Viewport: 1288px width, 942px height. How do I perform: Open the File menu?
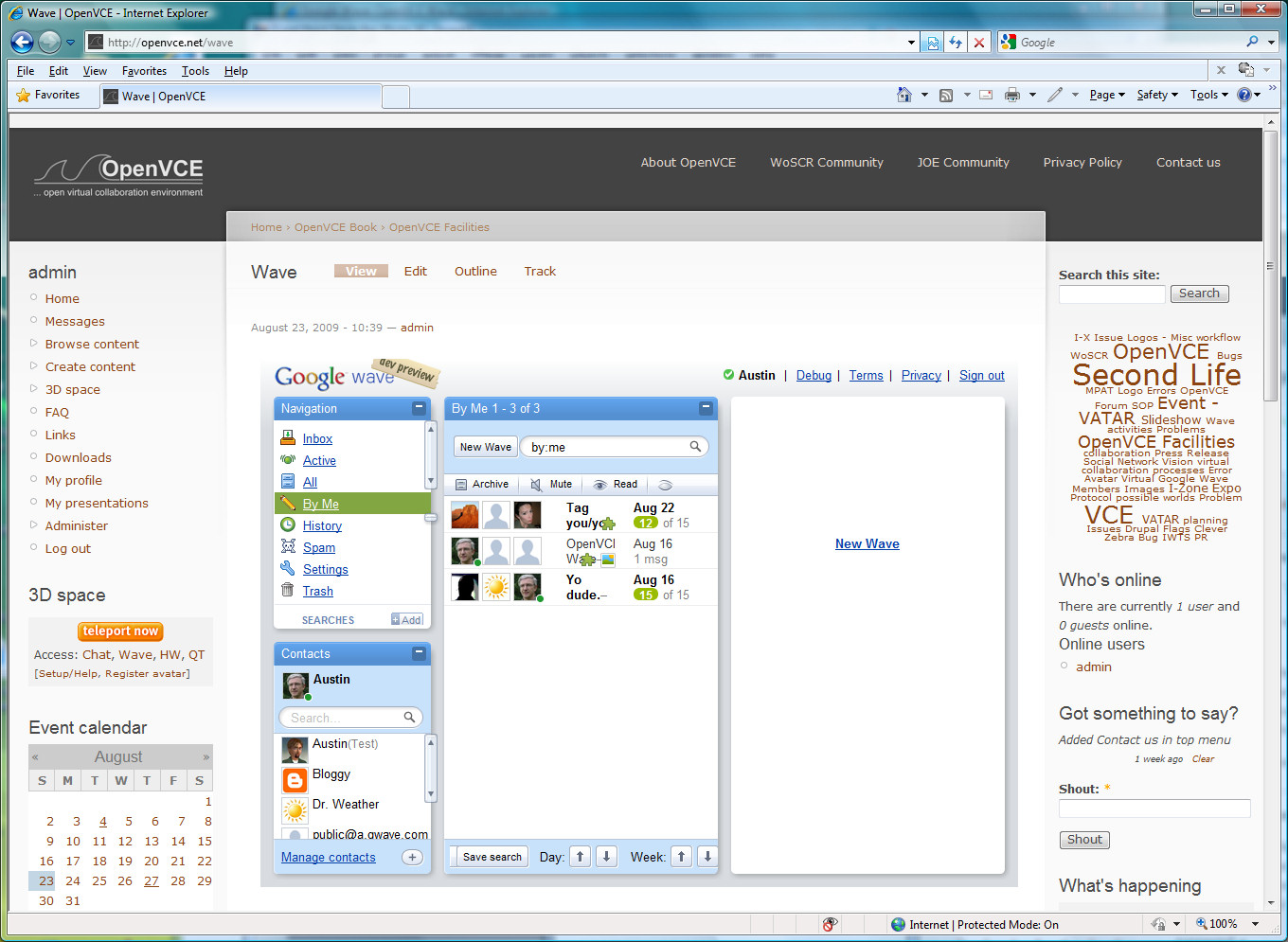pyautogui.click(x=26, y=71)
